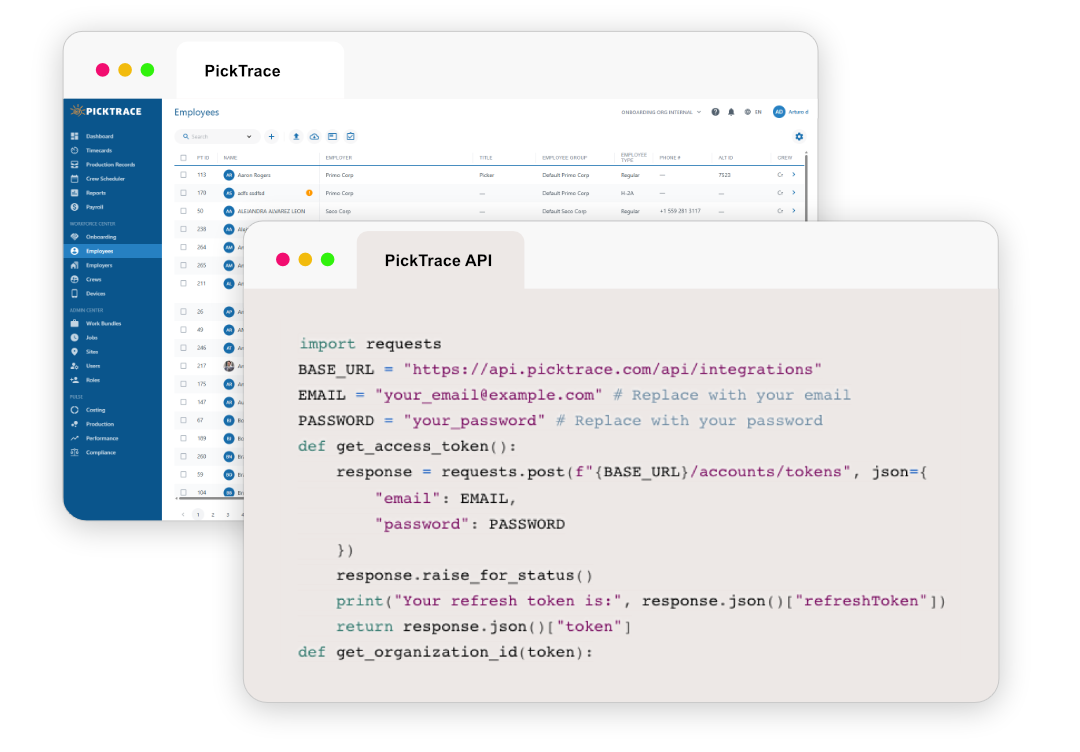This screenshot has width=1080, height=752.
Task: Go to page 2 of employees
Action: point(212,514)
